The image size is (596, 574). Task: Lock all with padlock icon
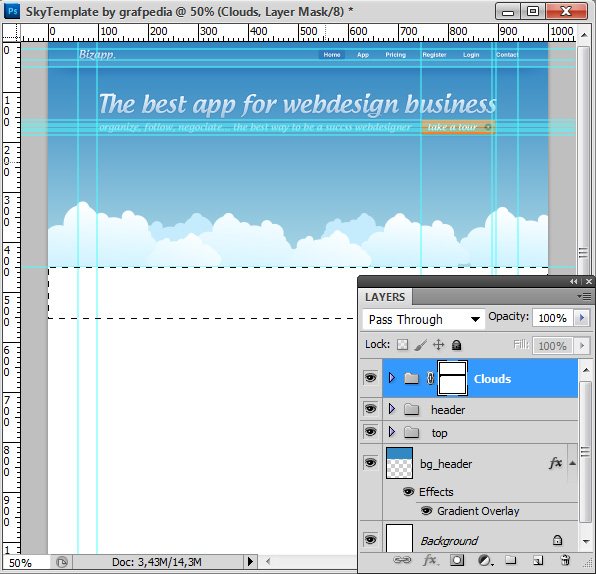(456, 345)
